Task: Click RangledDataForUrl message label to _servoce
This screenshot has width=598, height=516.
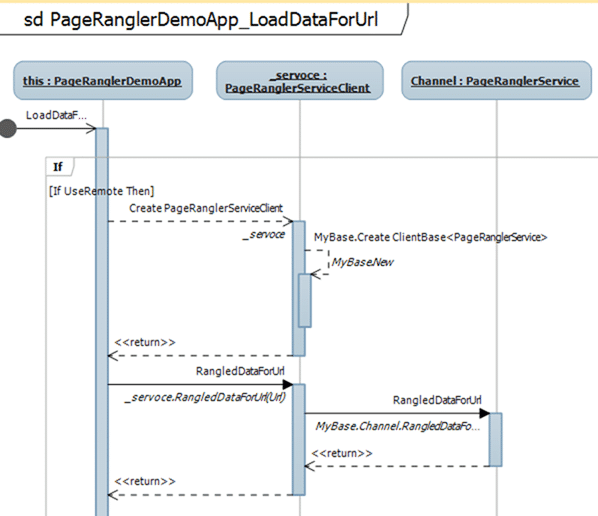Action: [240, 371]
